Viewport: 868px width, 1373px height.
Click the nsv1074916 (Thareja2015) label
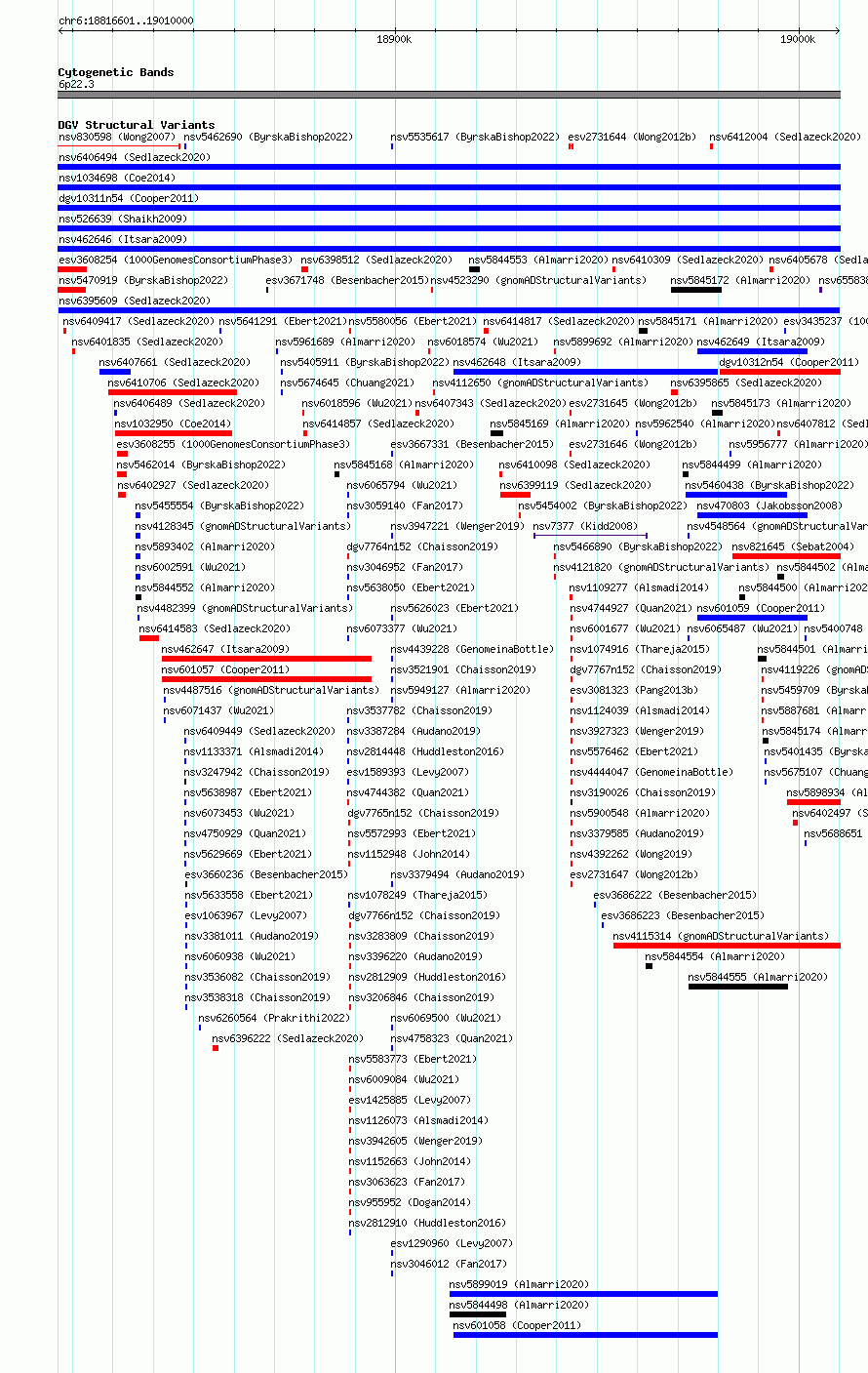pyautogui.click(x=640, y=649)
